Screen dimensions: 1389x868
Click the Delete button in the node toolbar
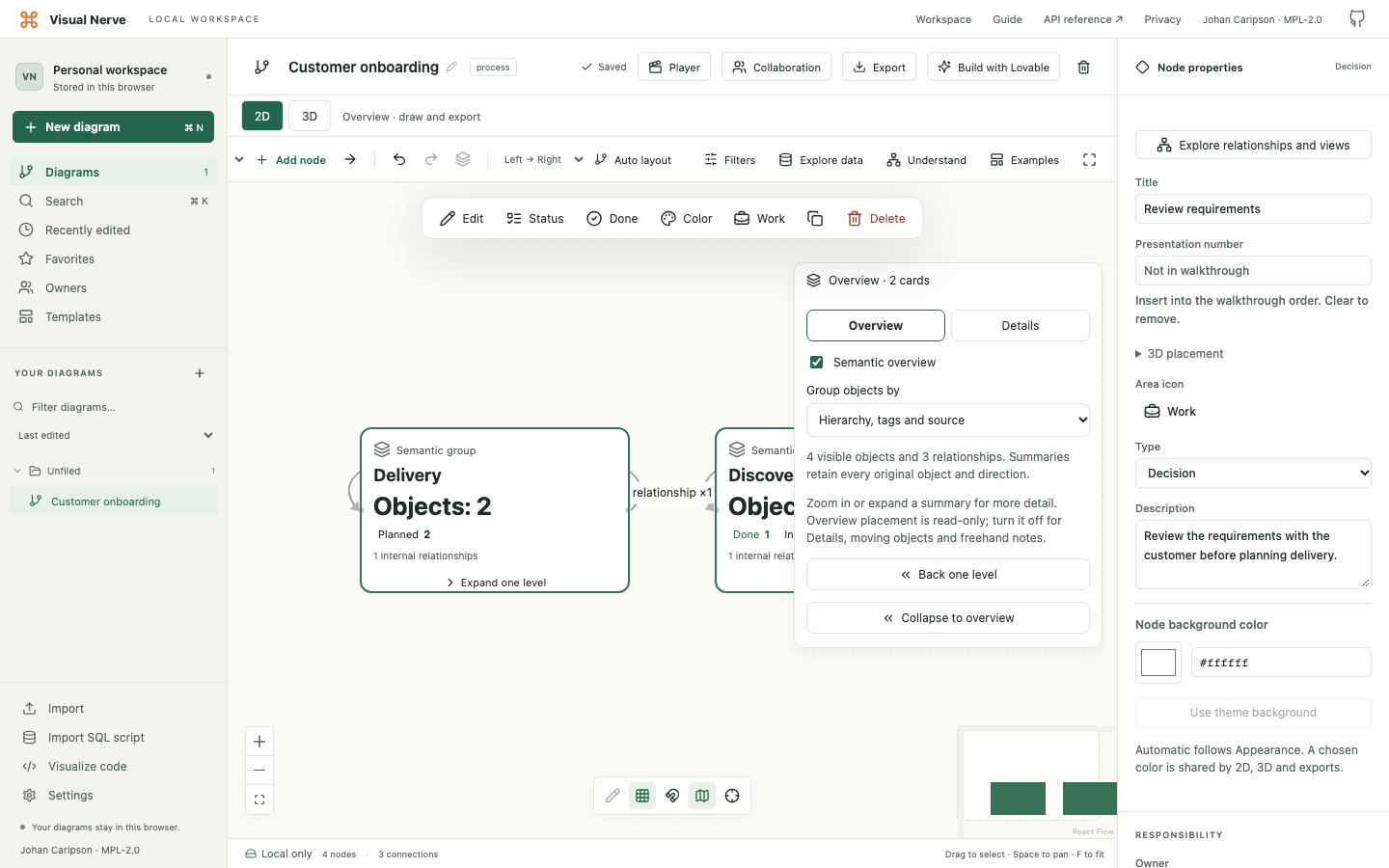coord(876,219)
